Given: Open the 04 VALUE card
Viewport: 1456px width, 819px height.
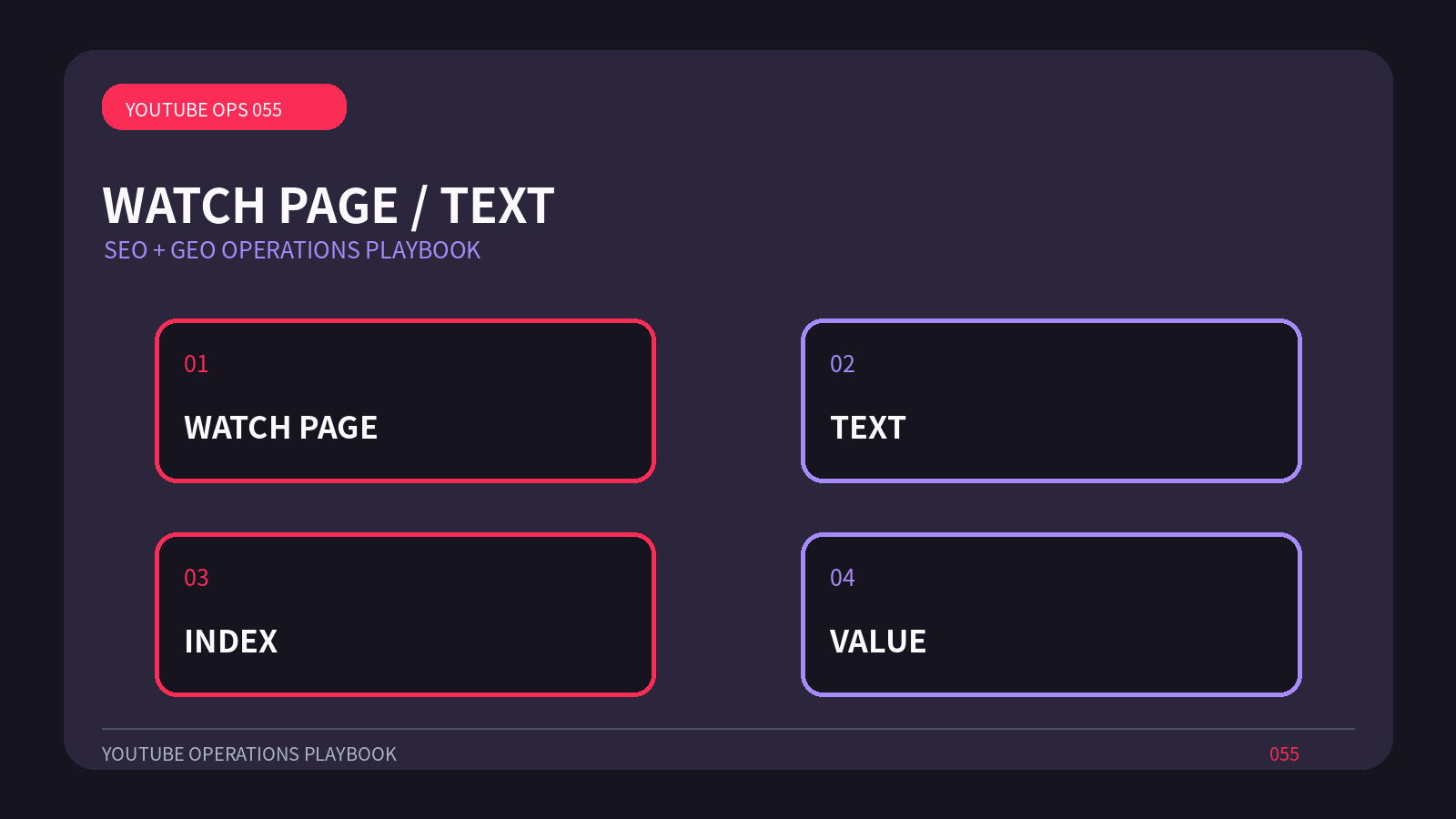Looking at the screenshot, I should pyautogui.click(x=1051, y=614).
